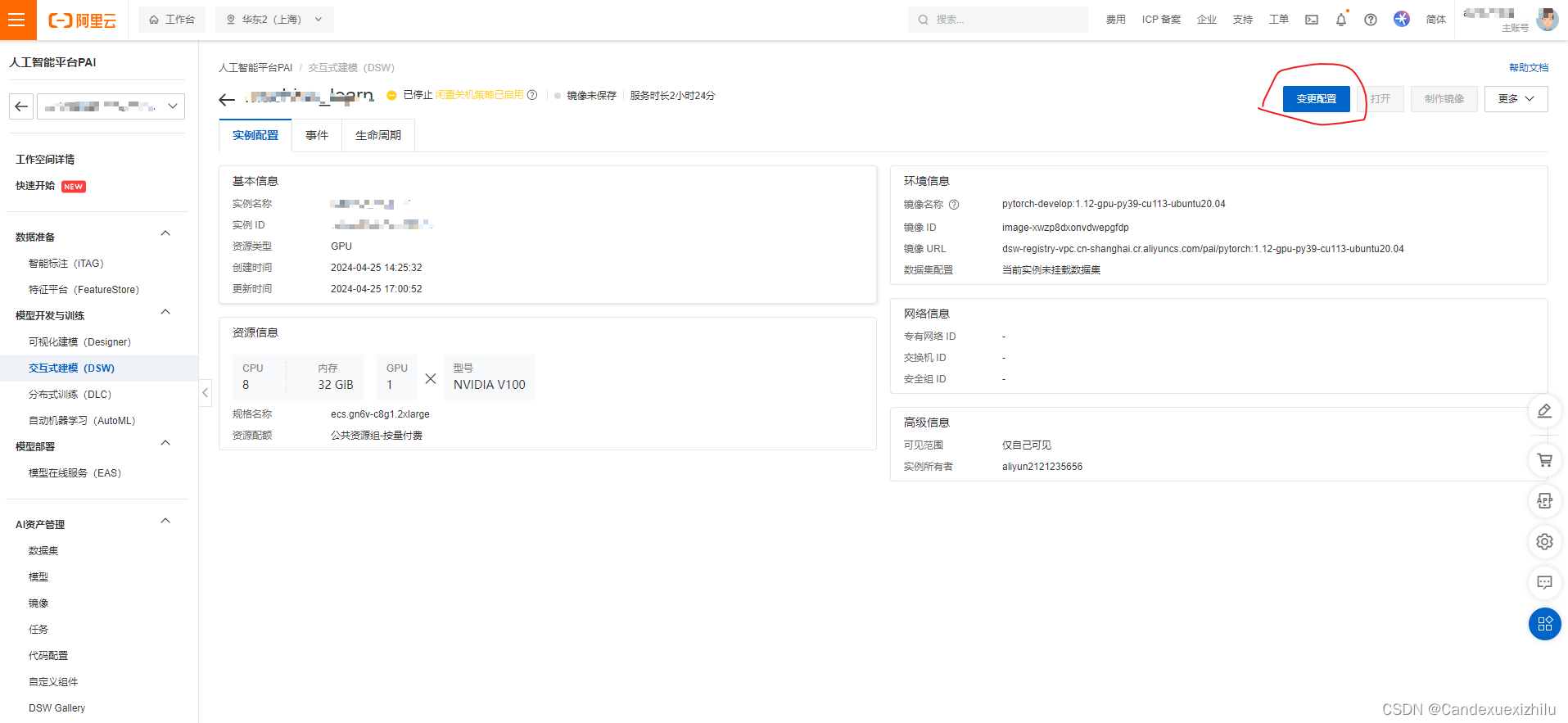This screenshot has height=723, width=1568.
Task: Open 模型在线服务 (EAS) in sidebar
Action: 75,473
